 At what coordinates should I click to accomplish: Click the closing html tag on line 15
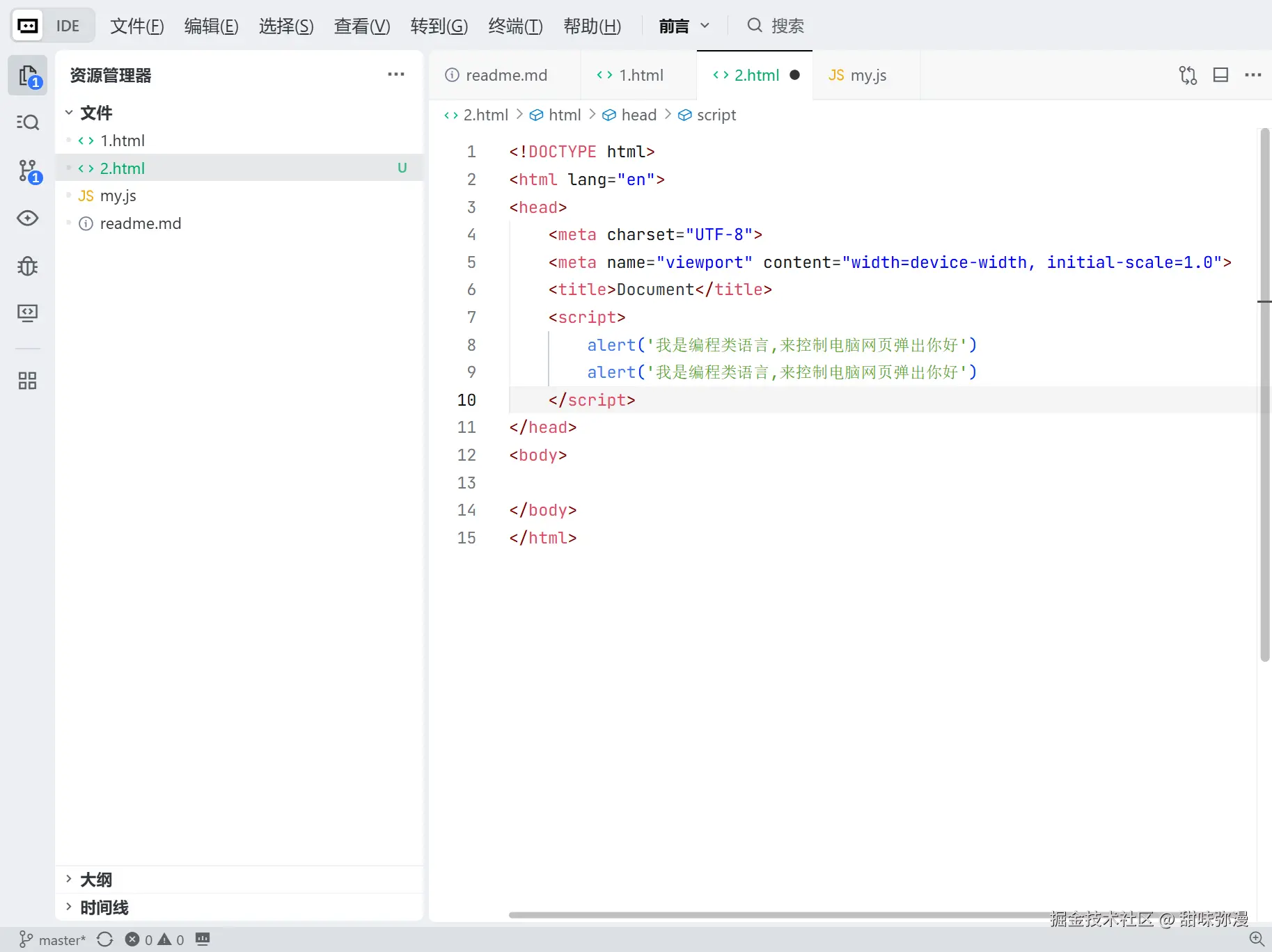click(x=543, y=538)
